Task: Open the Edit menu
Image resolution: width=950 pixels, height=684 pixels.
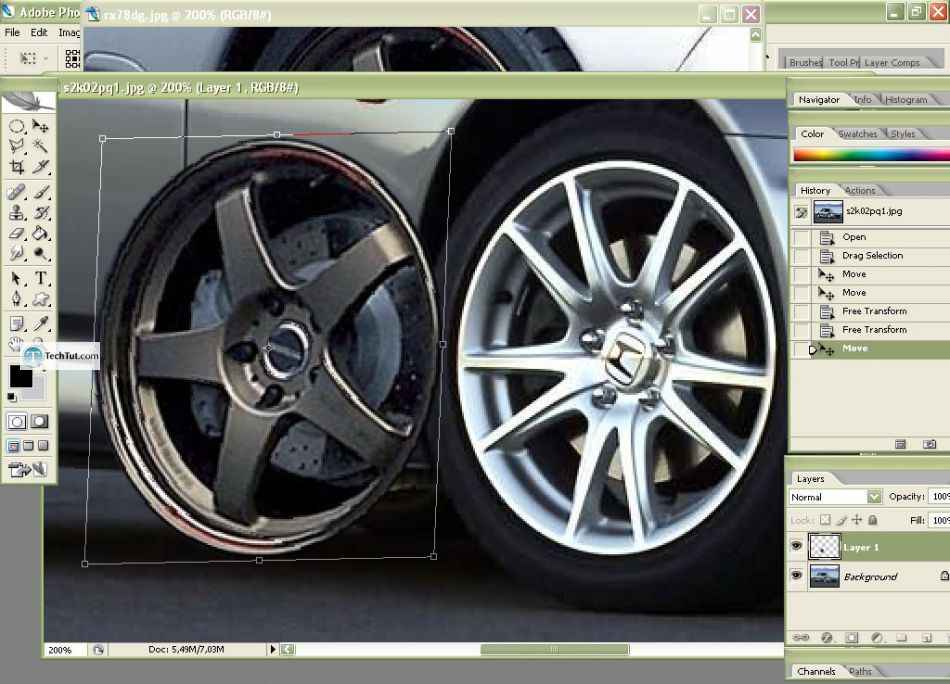Action: click(x=39, y=33)
